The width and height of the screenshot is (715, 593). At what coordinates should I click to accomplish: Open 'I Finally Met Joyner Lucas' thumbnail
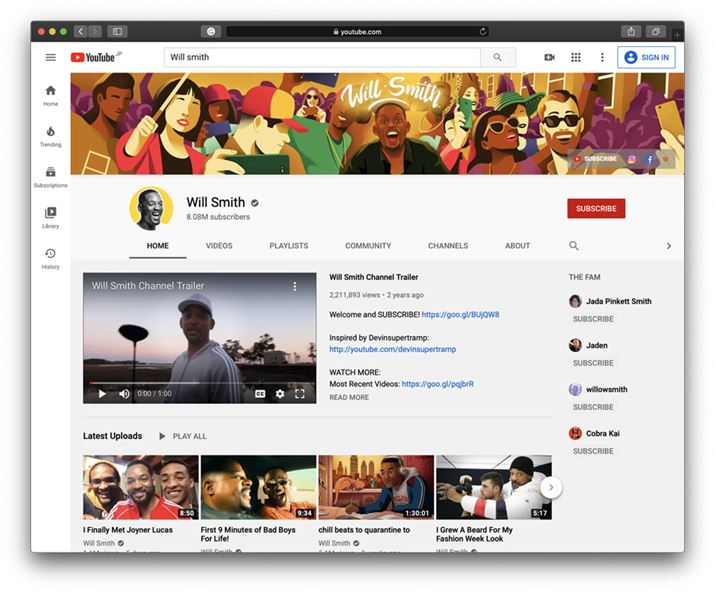point(140,487)
